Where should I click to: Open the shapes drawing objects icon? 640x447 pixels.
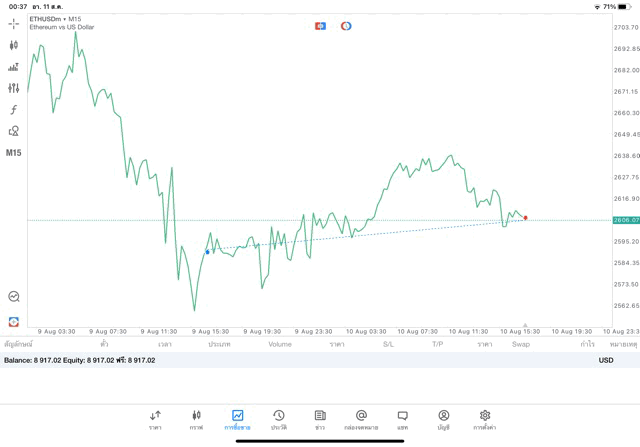[x=14, y=131]
